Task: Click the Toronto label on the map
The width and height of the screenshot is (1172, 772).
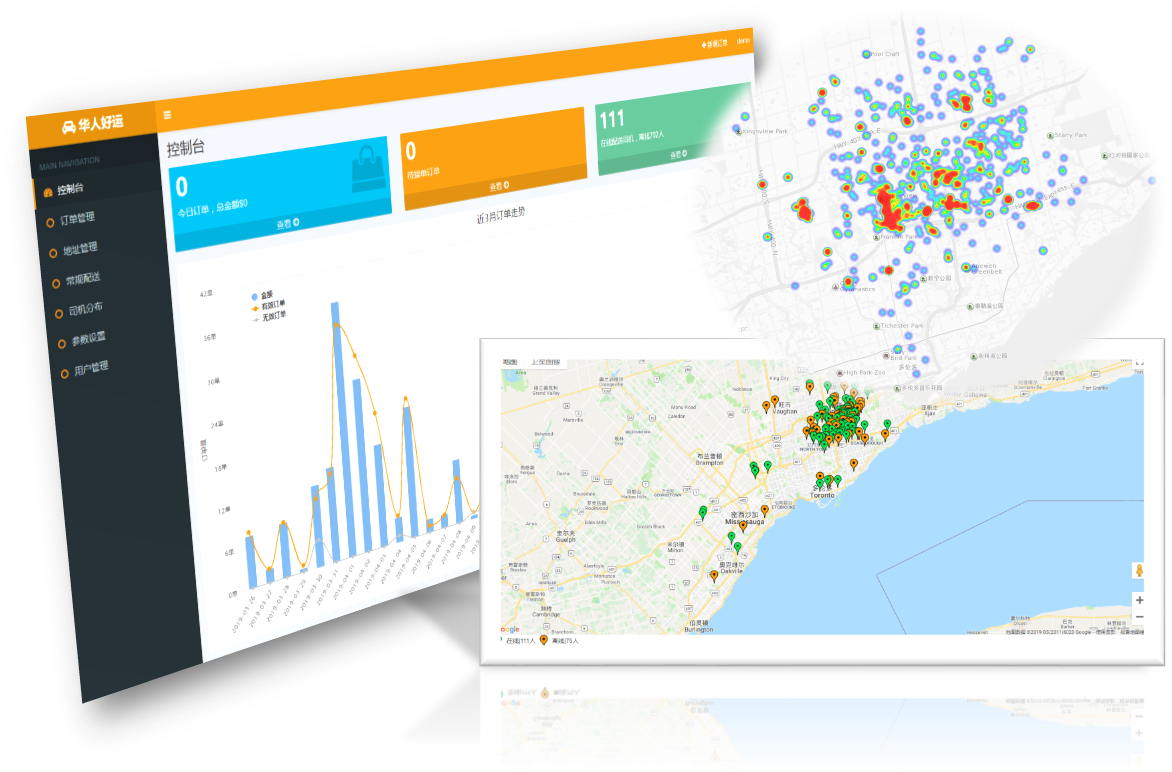Action: 822,495
